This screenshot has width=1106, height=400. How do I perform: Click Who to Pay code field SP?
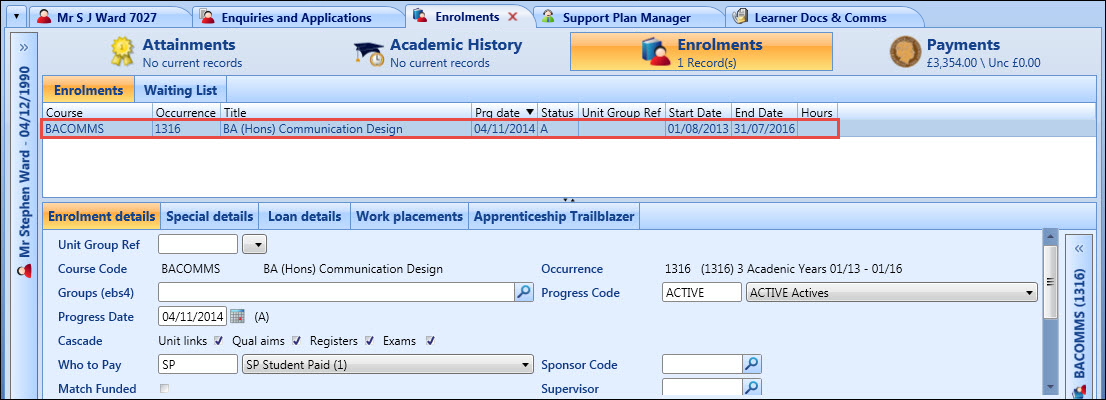point(198,365)
